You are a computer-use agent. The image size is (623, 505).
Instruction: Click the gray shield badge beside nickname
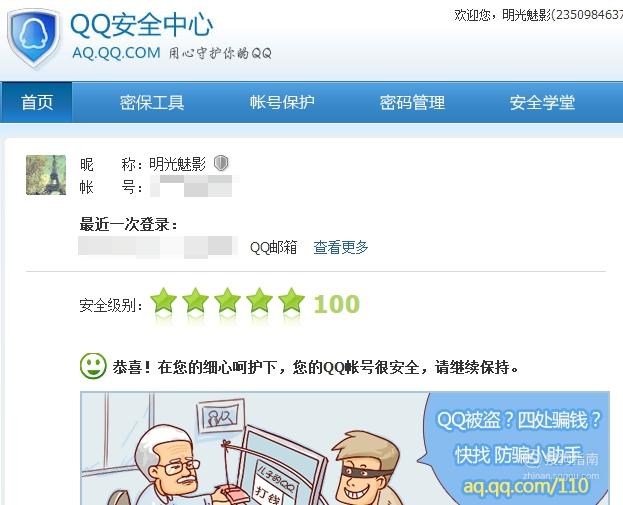[221, 163]
